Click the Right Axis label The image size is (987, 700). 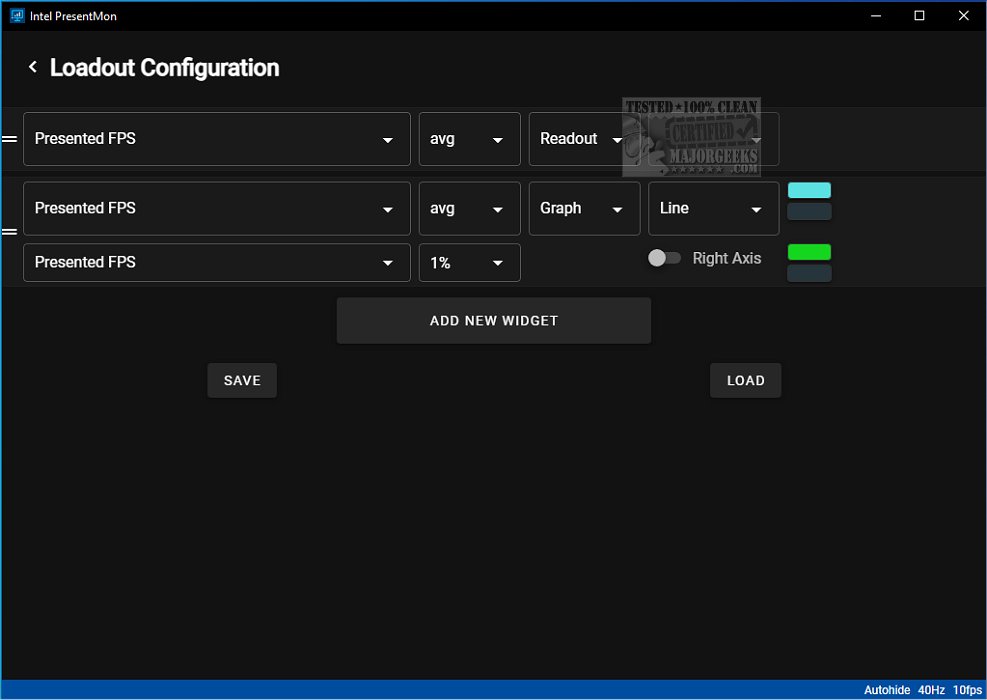point(726,258)
